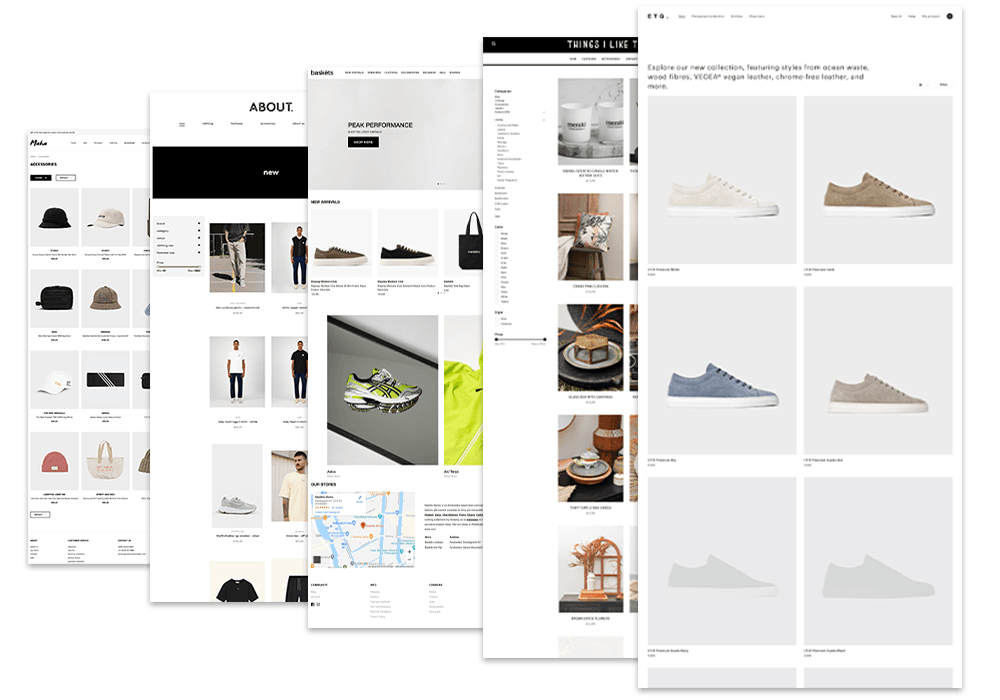Collapse the Living category arrow in Things I Like
The width and height of the screenshot is (1000, 700).
(544, 120)
